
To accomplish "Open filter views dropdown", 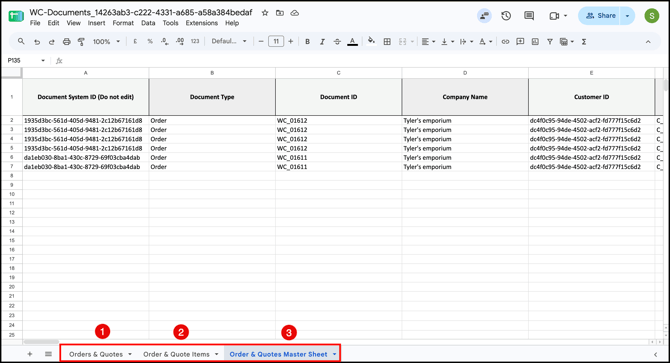I will tap(567, 41).
